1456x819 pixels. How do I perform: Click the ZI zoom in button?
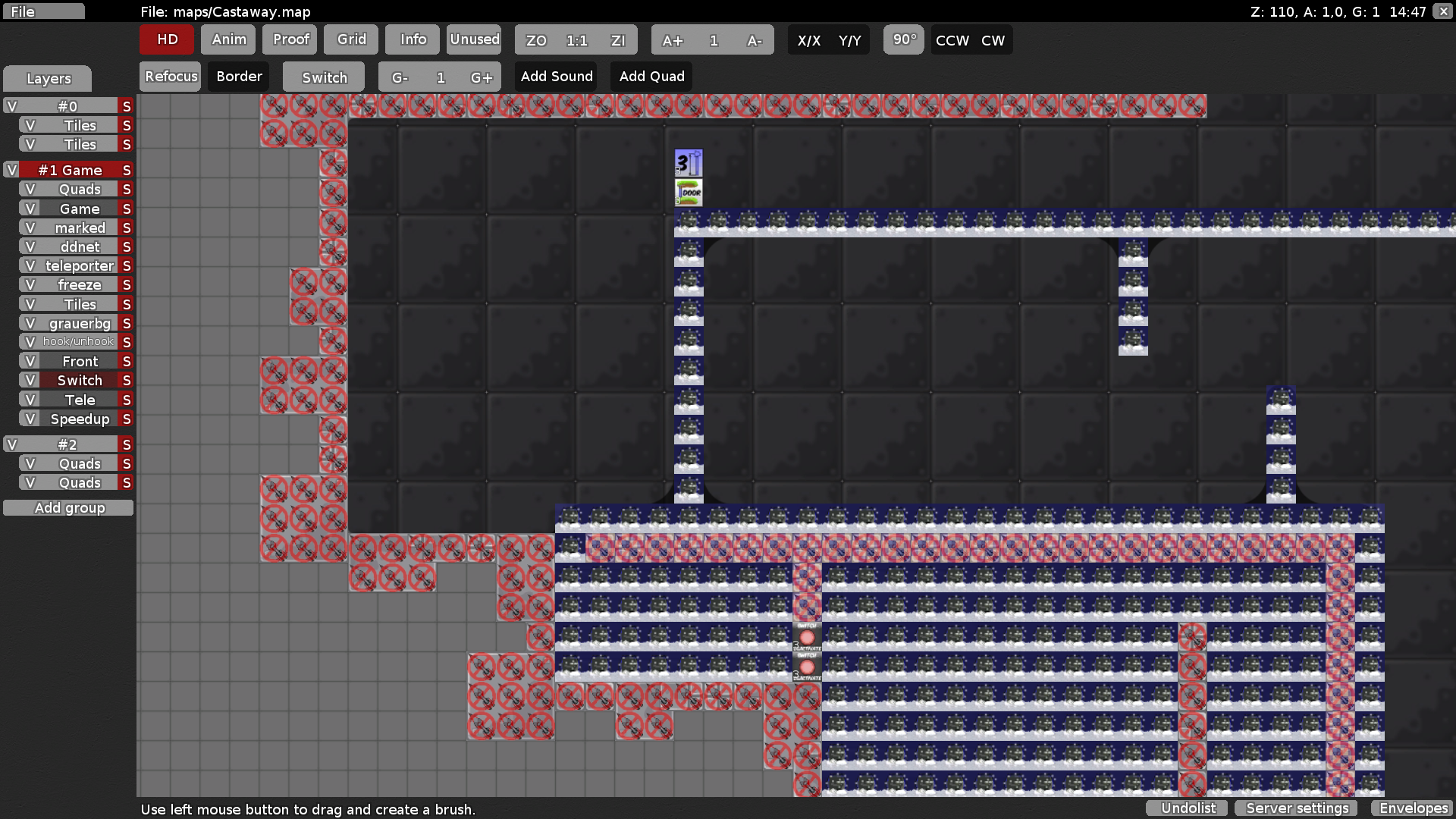618,40
